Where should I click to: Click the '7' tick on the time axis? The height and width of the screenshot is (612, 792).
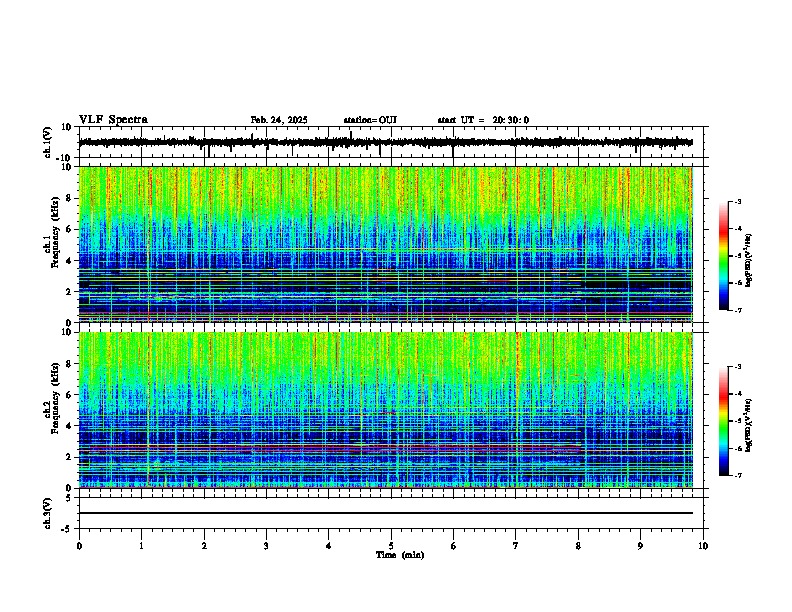516,546
